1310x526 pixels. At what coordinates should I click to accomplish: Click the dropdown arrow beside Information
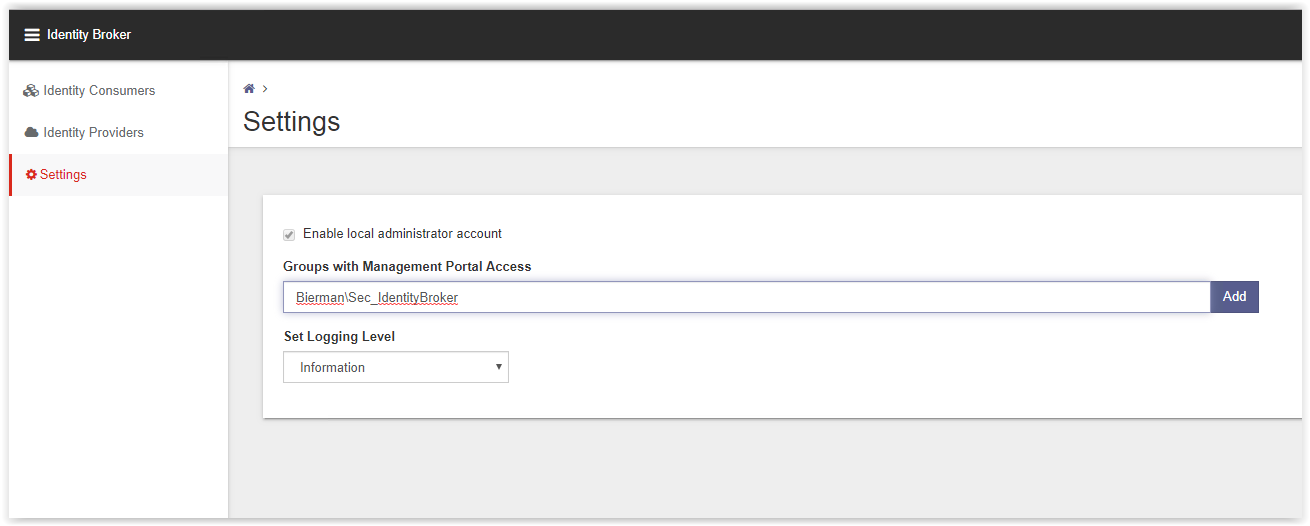tap(499, 367)
